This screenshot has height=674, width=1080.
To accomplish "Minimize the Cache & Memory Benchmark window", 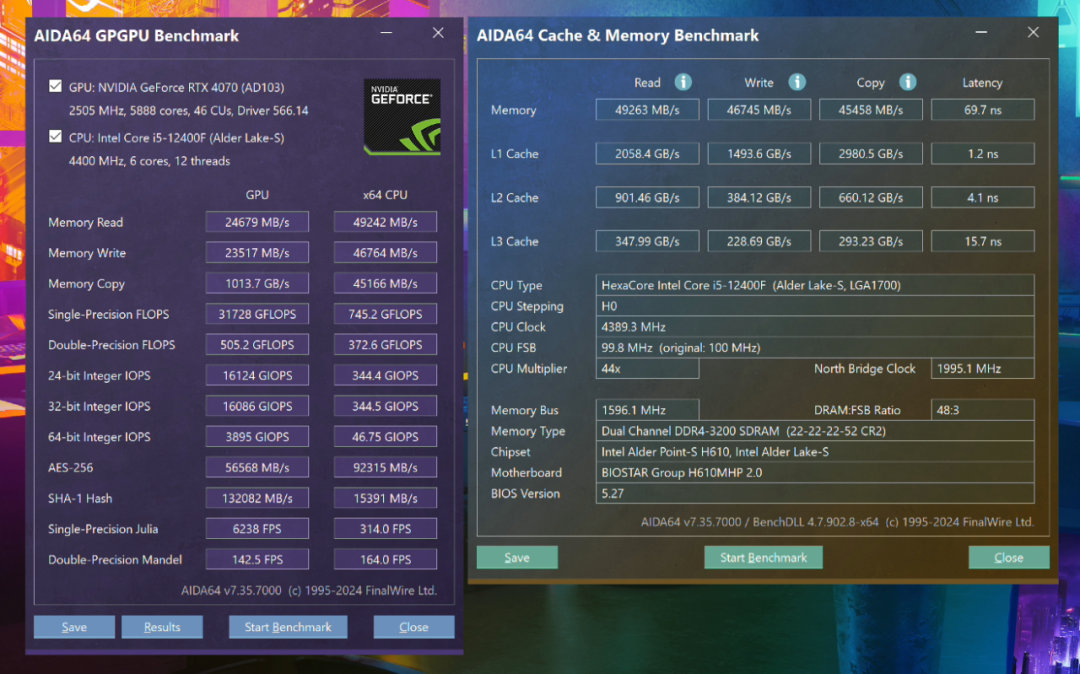I will click(x=982, y=32).
